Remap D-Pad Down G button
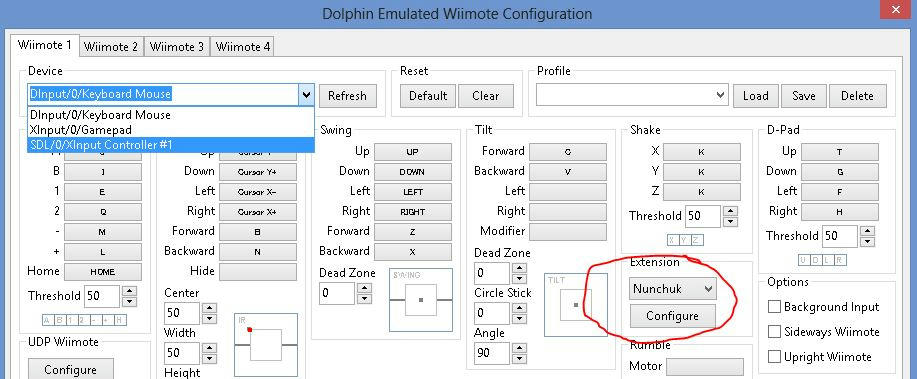The height and width of the screenshot is (379, 917). click(x=840, y=172)
